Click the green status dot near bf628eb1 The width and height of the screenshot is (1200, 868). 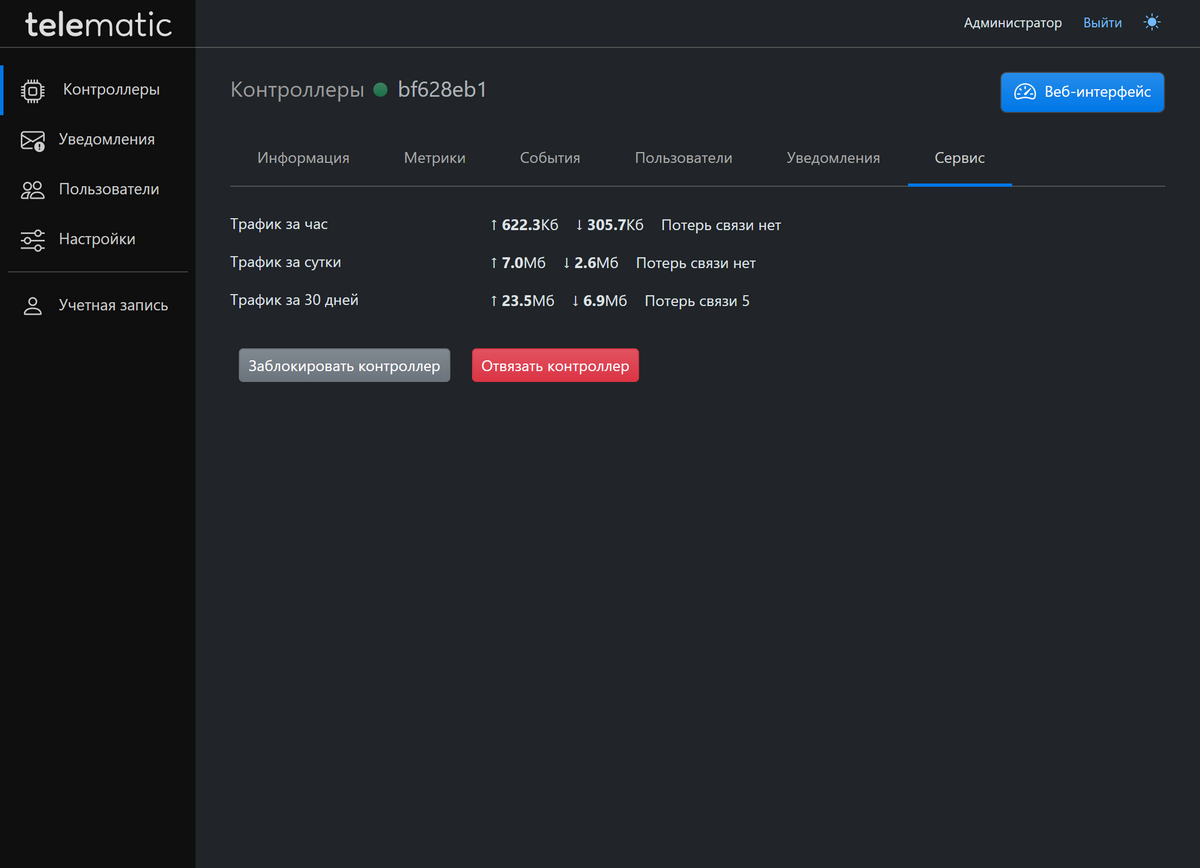pyautogui.click(x=380, y=90)
